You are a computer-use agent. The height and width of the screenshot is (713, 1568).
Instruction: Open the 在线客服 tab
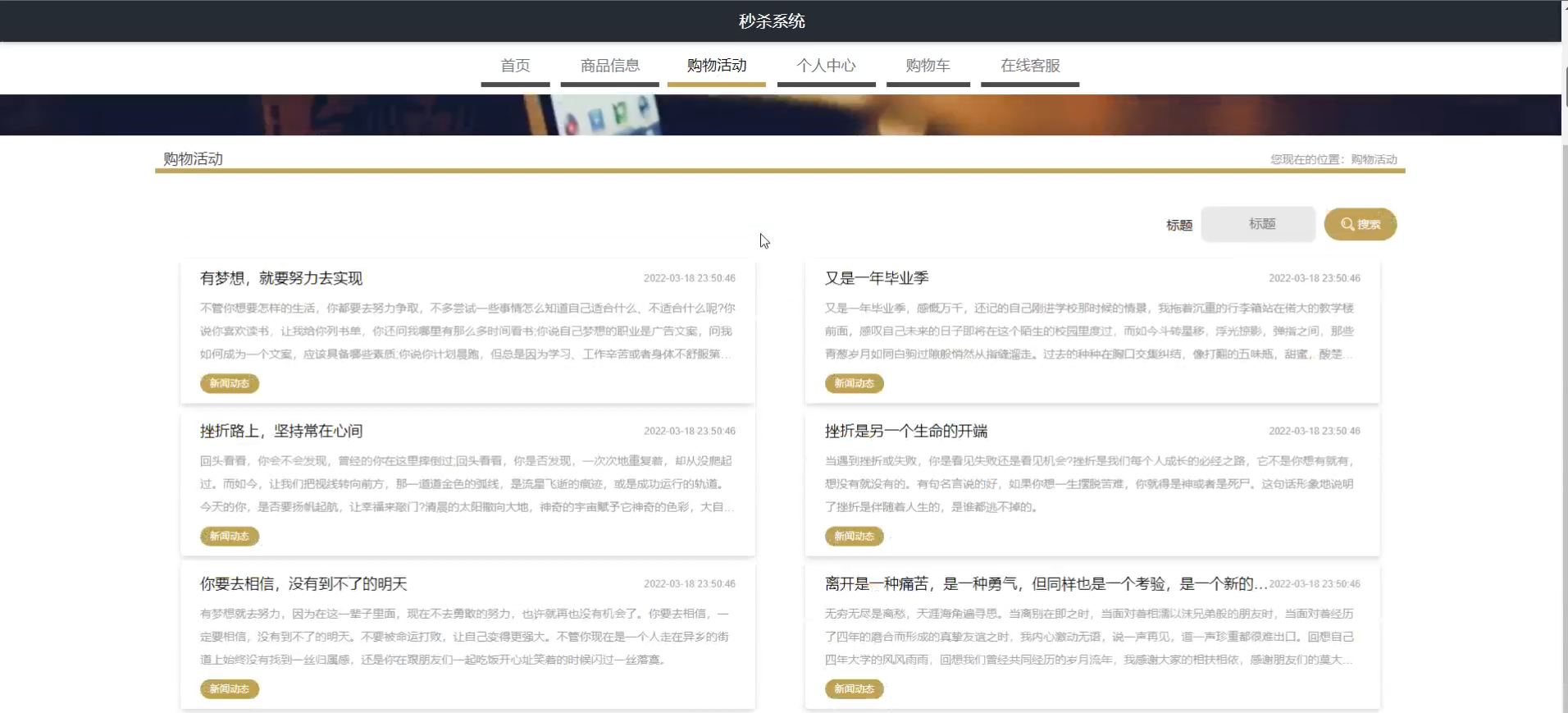pyautogui.click(x=1030, y=66)
